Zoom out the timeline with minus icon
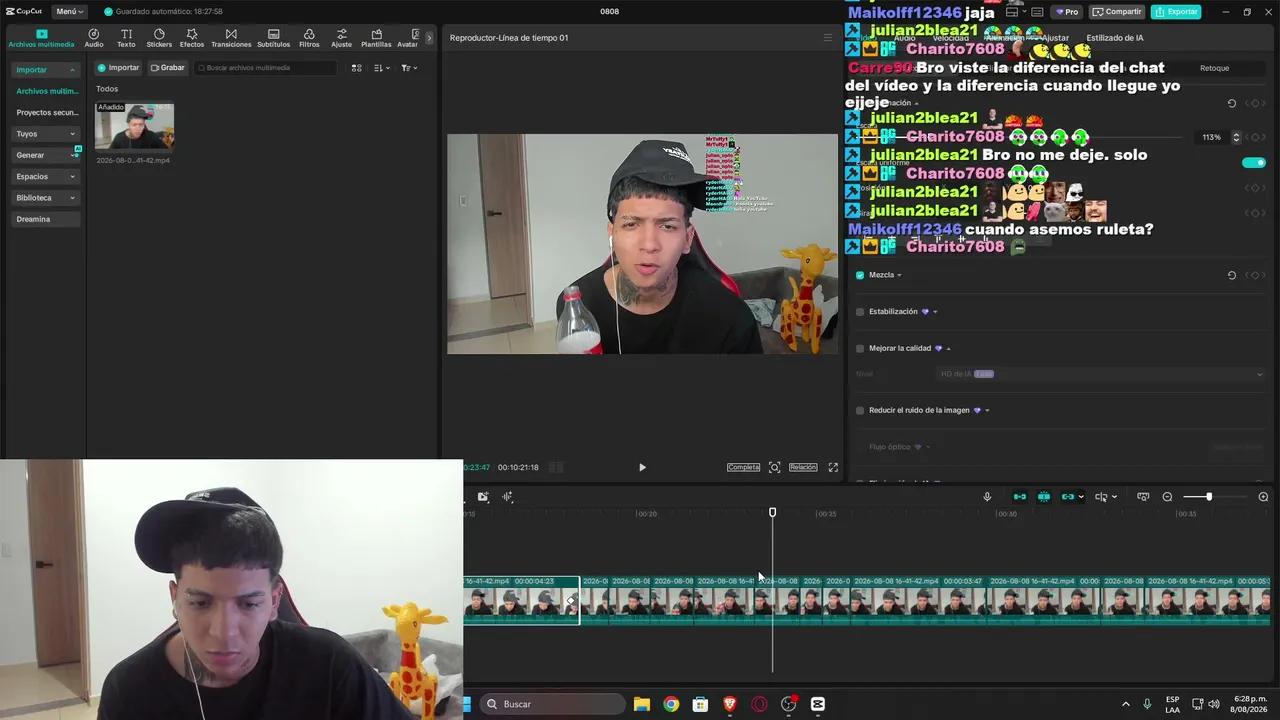1280x720 pixels. point(1167,497)
